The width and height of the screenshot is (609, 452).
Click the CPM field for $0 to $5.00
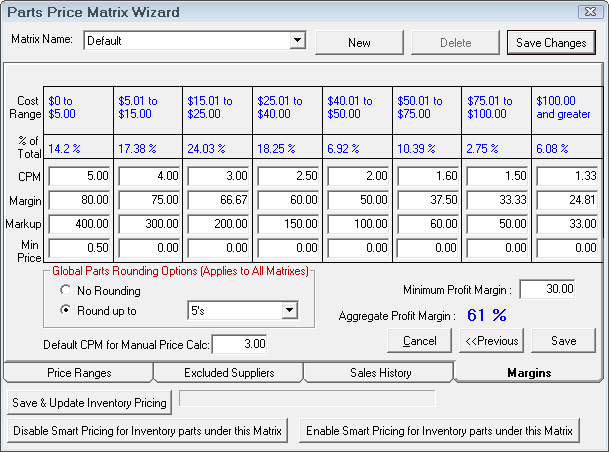pyautogui.click(x=81, y=176)
